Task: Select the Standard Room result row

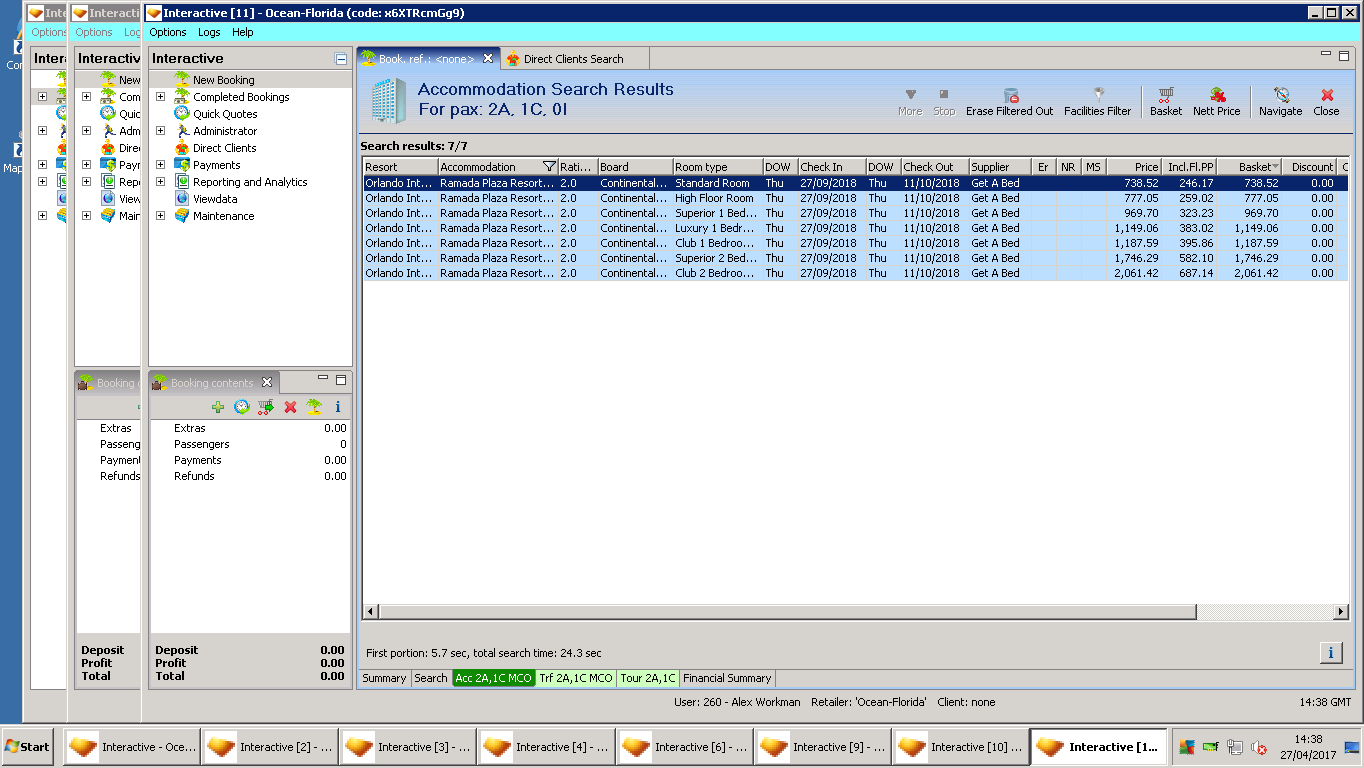Action: [x=855, y=183]
